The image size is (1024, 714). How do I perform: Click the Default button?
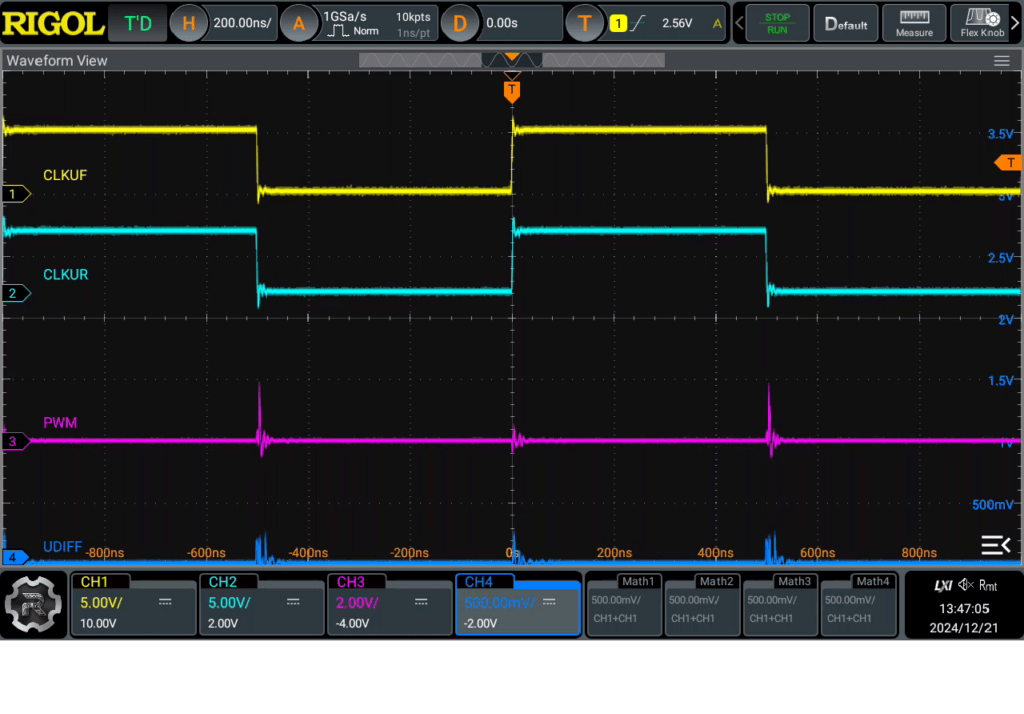846,24
